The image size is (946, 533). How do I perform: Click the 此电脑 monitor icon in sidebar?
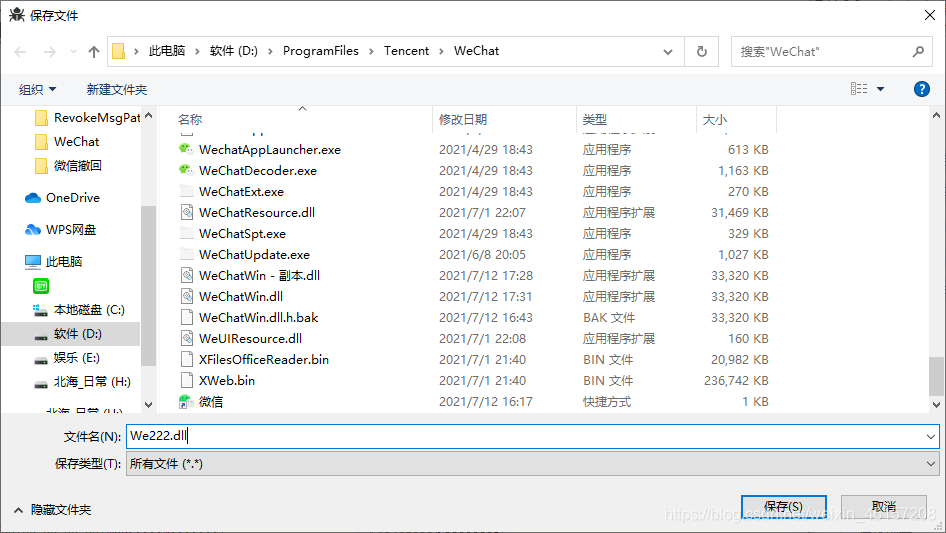coord(33,261)
